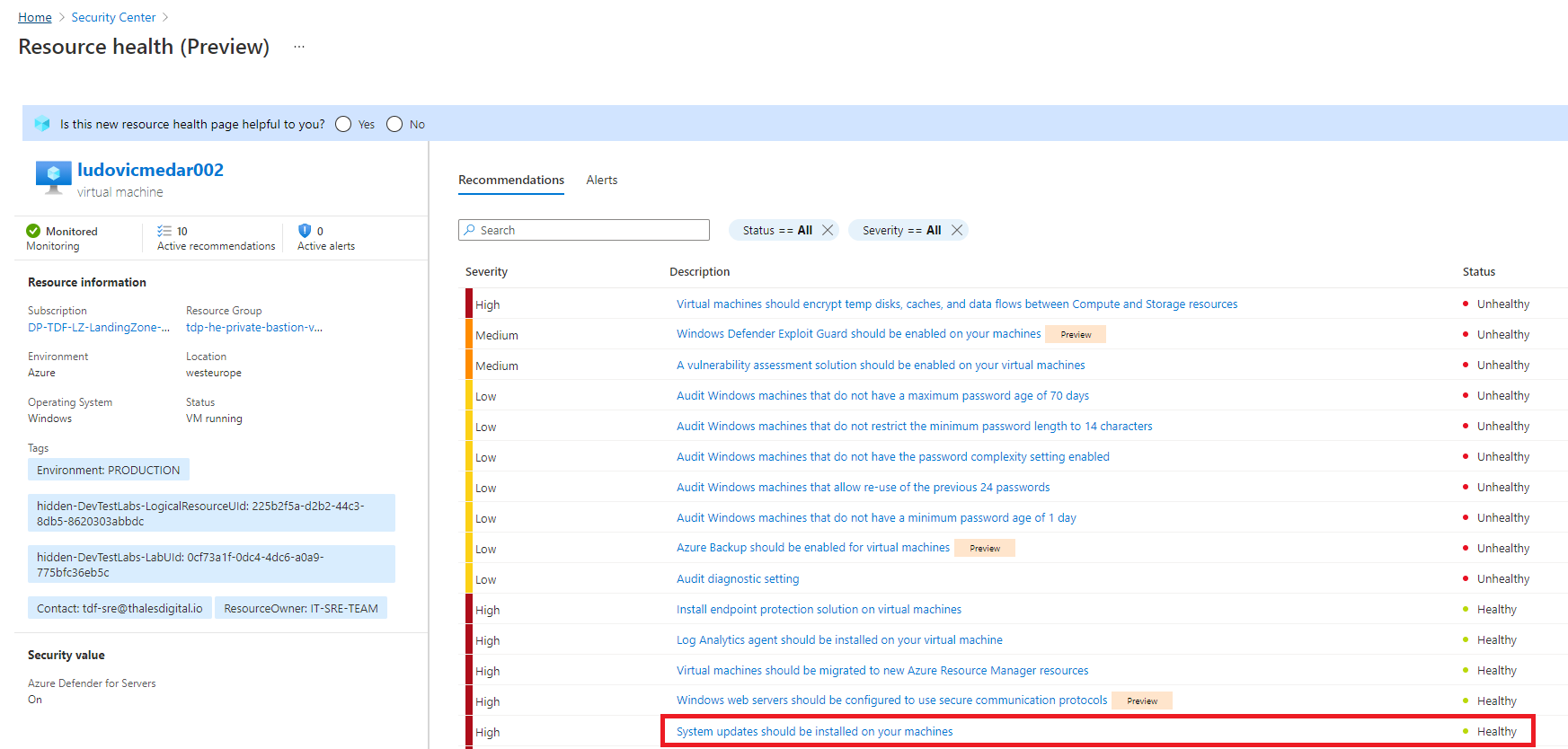
Task: Open Log Analytics agent recommendation
Action: [839, 639]
